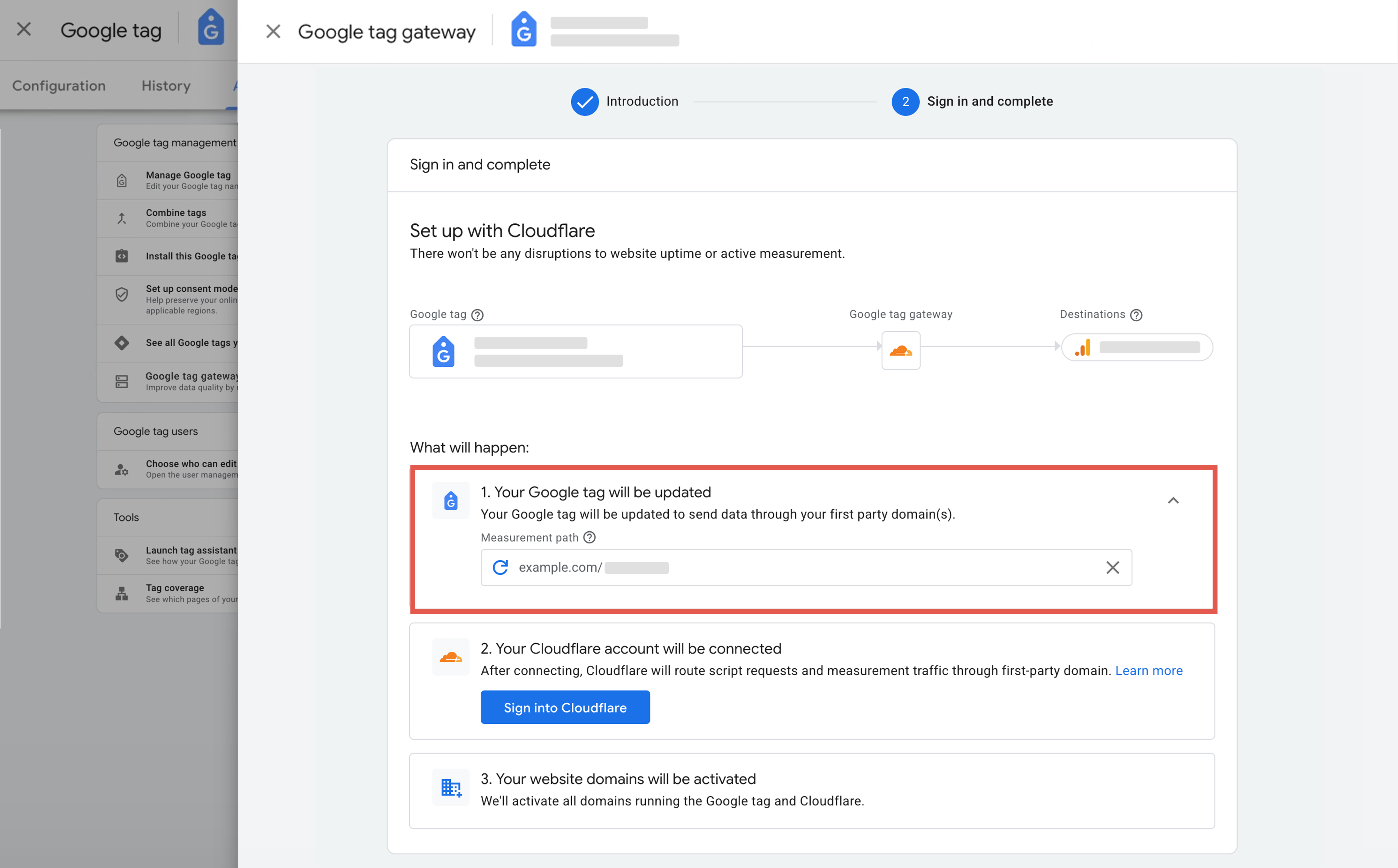Refresh the measurement path value
1398x868 pixels.
point(500,567)
